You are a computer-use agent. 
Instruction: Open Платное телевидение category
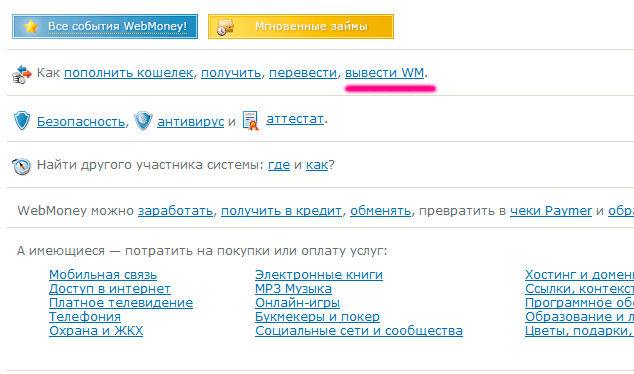click(121, 302)
